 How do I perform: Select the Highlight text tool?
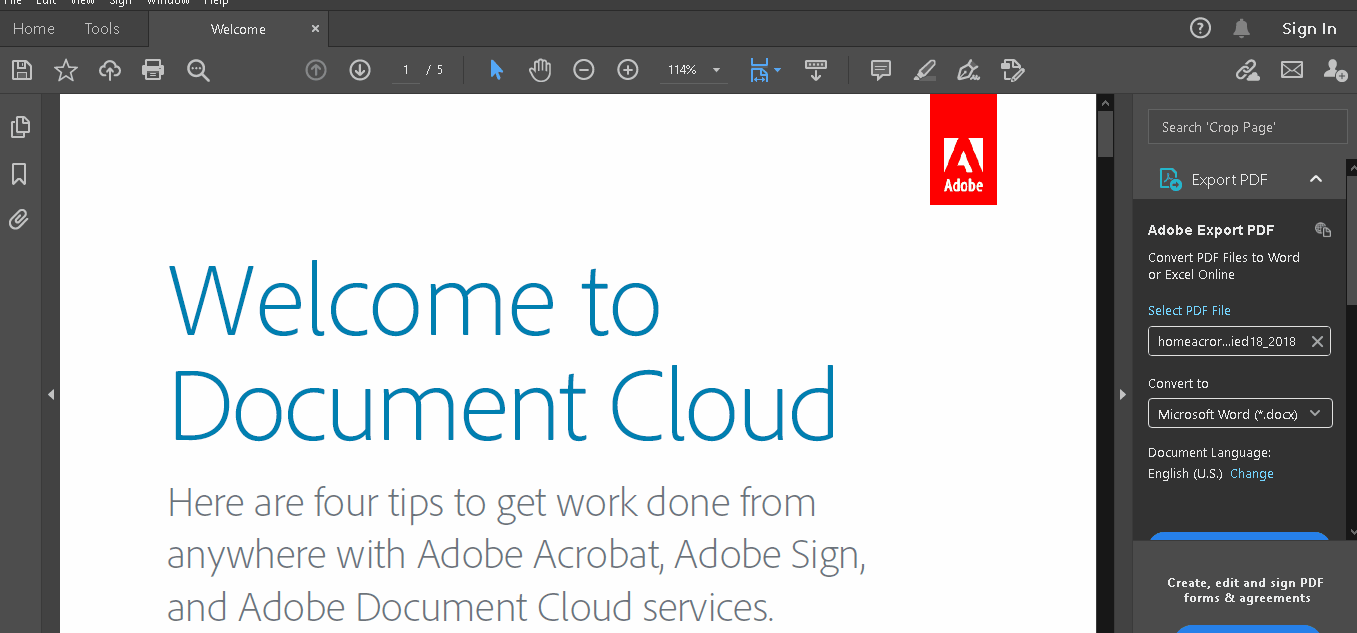925,70
